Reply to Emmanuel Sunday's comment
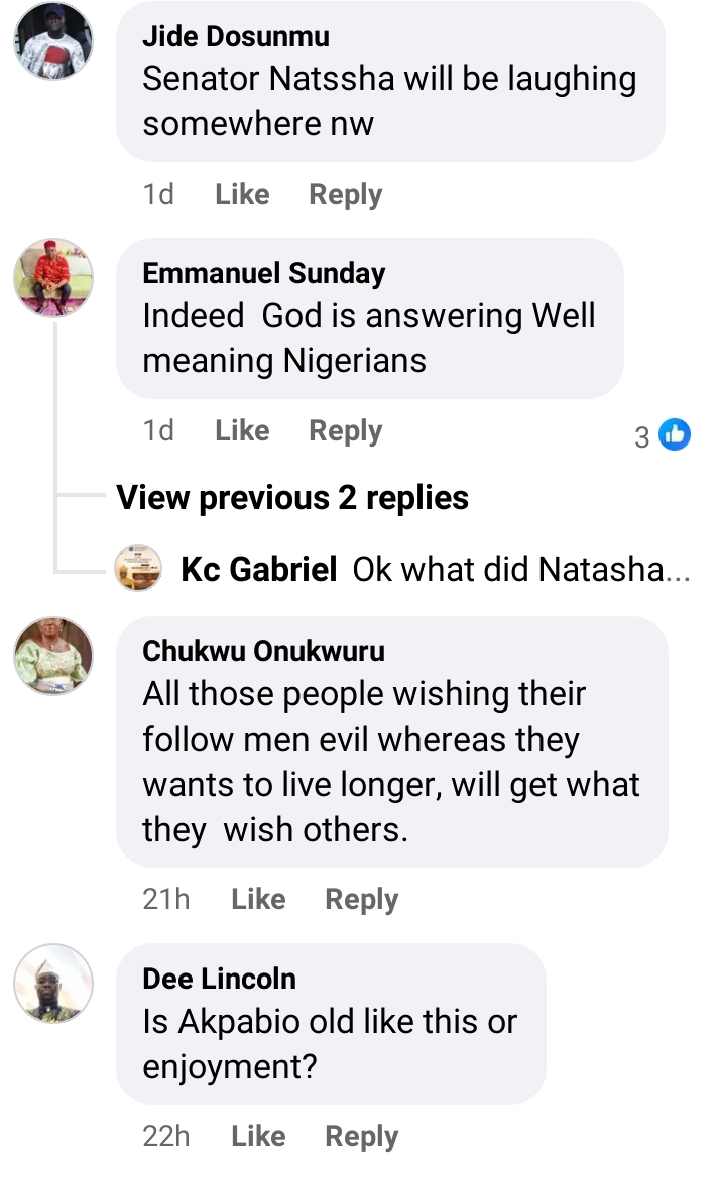This screenshot has width=719, height=1177. (345, 431)
